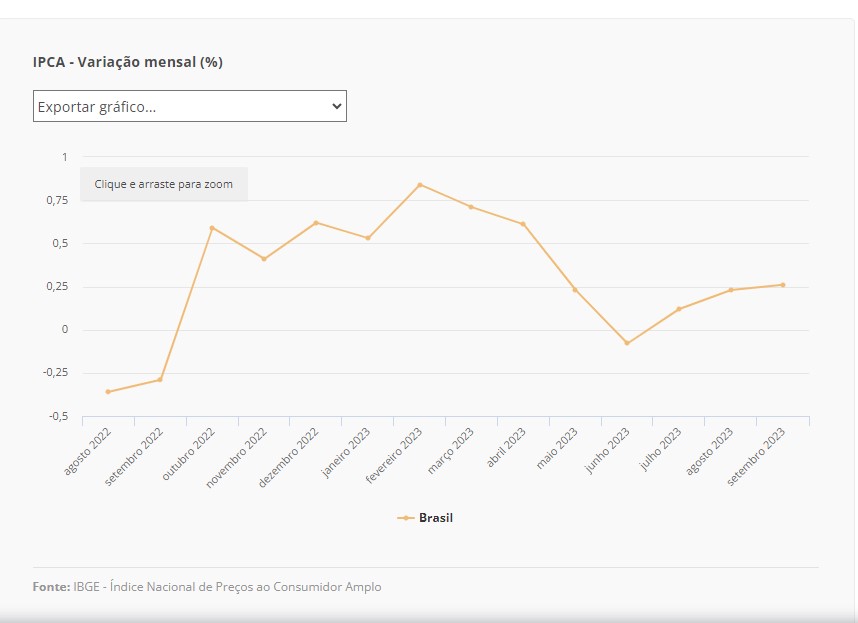
Task: Select the junho 2023 lowest-dip data point
Action: click(x=627, y=343)
